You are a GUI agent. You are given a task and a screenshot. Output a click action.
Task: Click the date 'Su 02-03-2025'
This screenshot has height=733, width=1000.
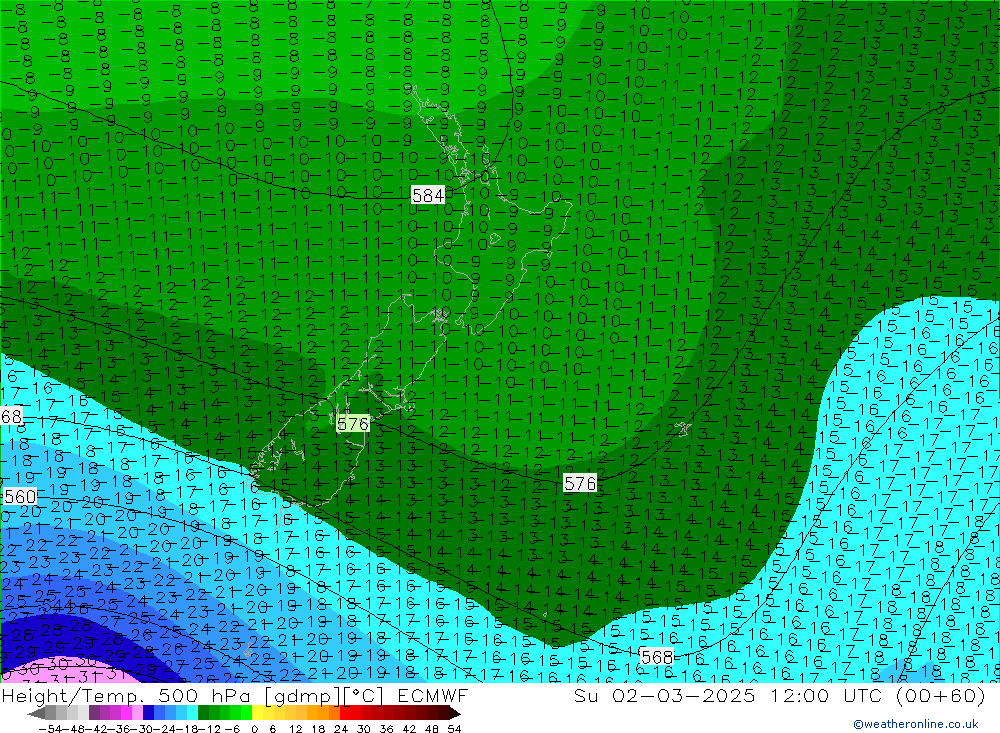click(664, 696)
